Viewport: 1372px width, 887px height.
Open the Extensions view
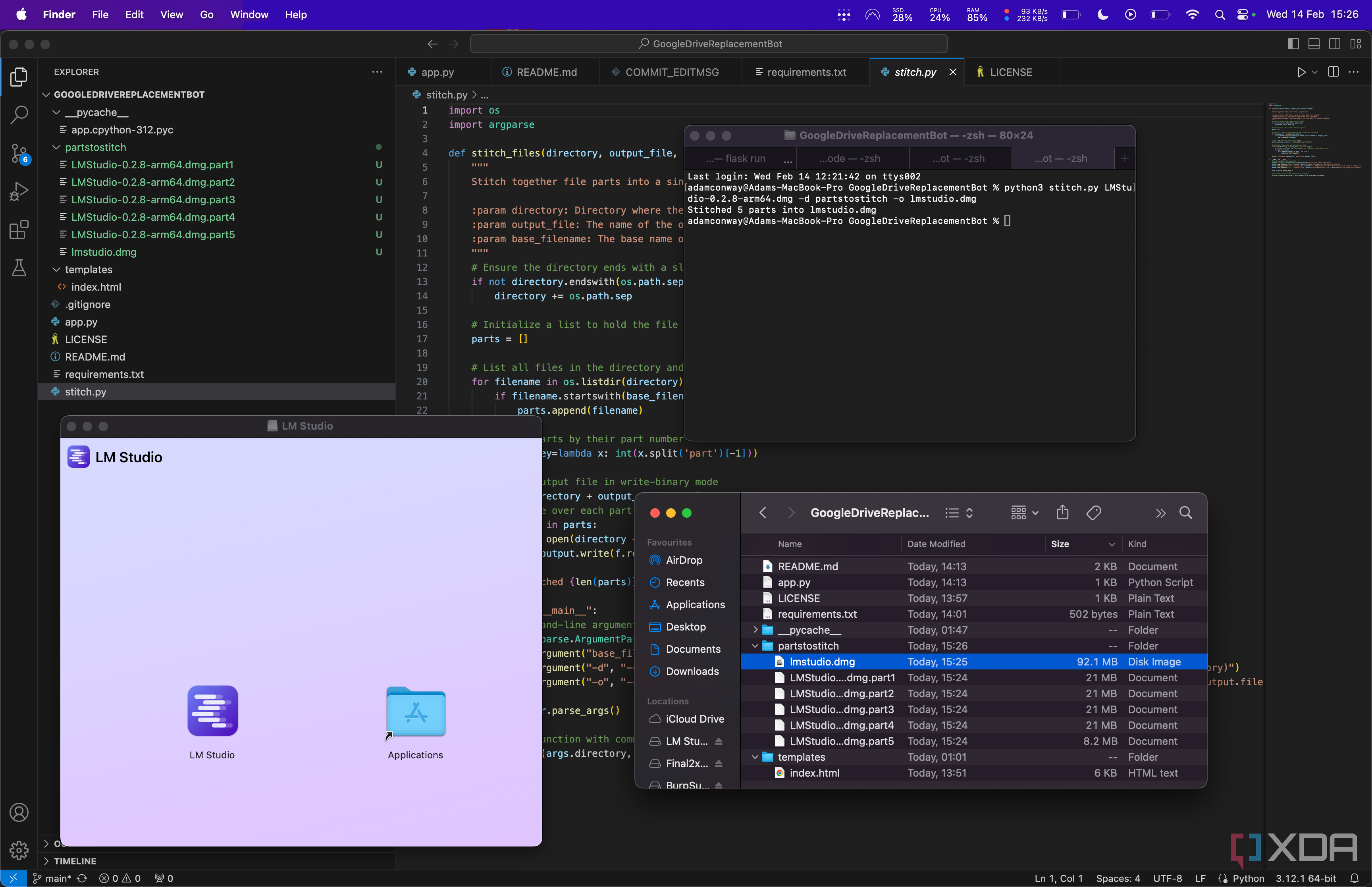pos(19,229)
